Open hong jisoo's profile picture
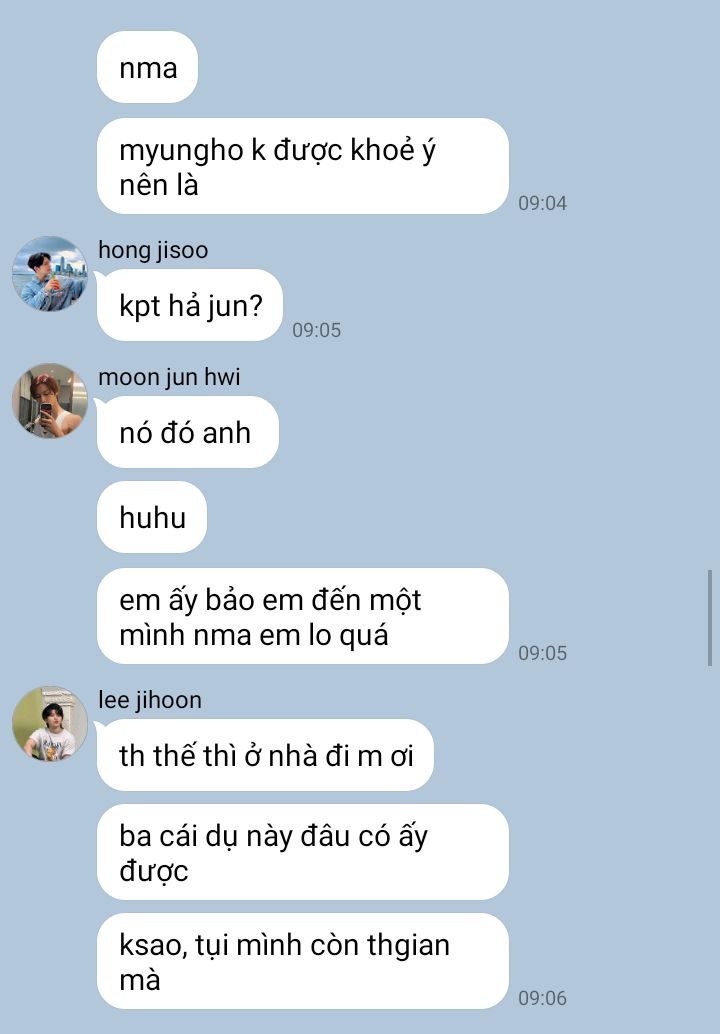This screenshot has height=1034, width=720. [x=49, y=274]
